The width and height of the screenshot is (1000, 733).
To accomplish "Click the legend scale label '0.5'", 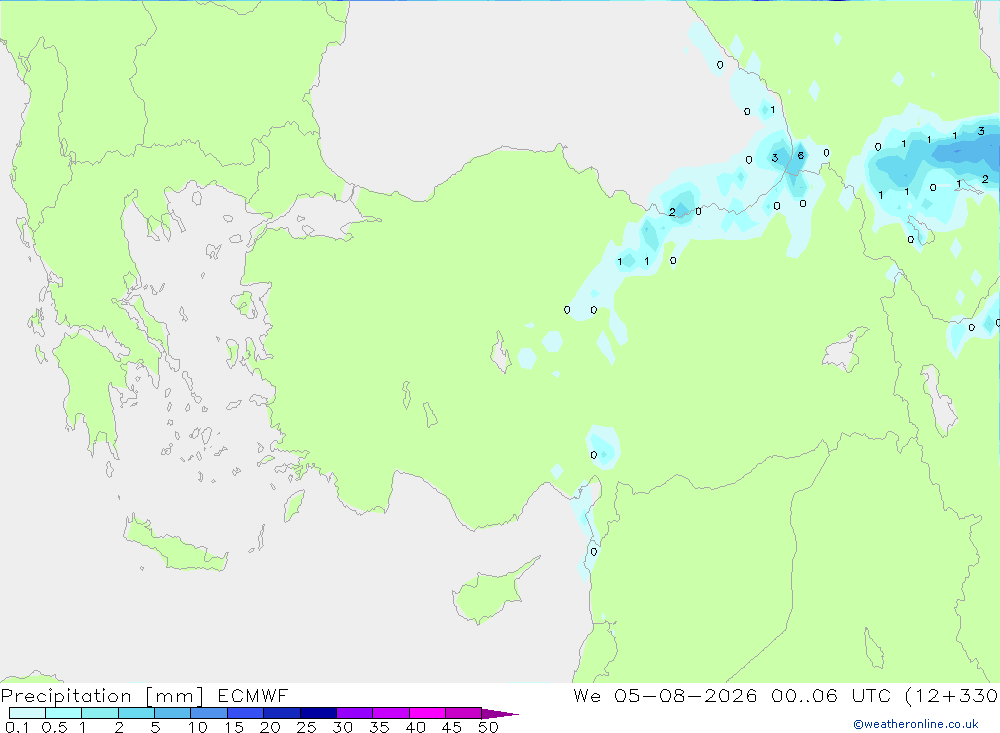I will tap(54, 727).
